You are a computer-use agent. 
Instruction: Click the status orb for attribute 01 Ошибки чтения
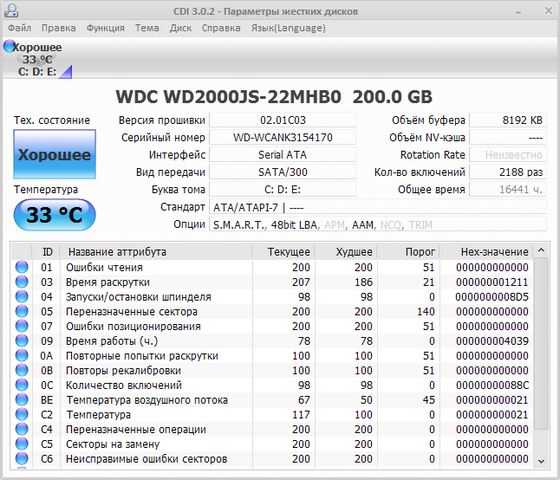tap(22, 267)
